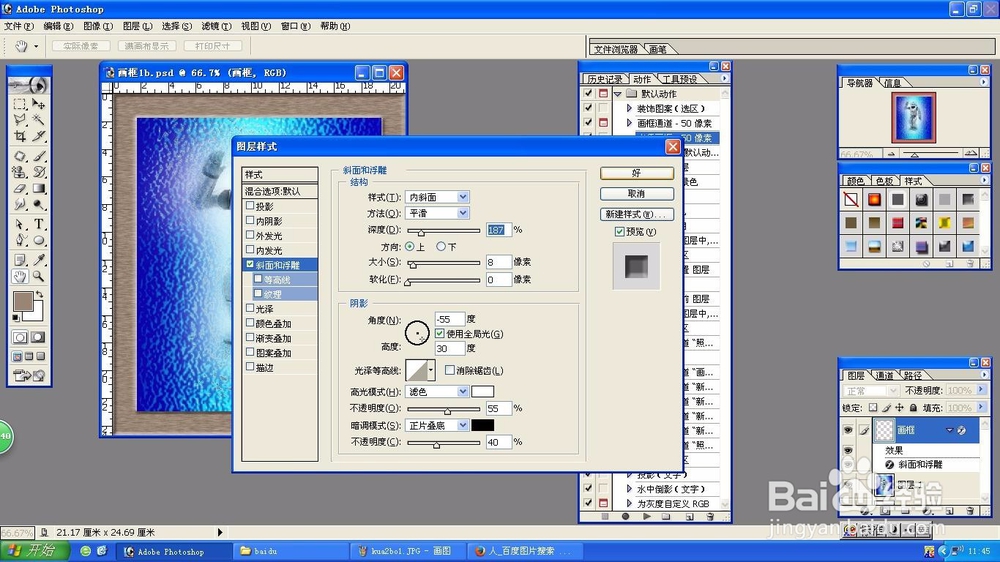The height and width of the screenshot is (562, 1000).
Task: Select the Notes tool
Action: (x=20, y=260)
